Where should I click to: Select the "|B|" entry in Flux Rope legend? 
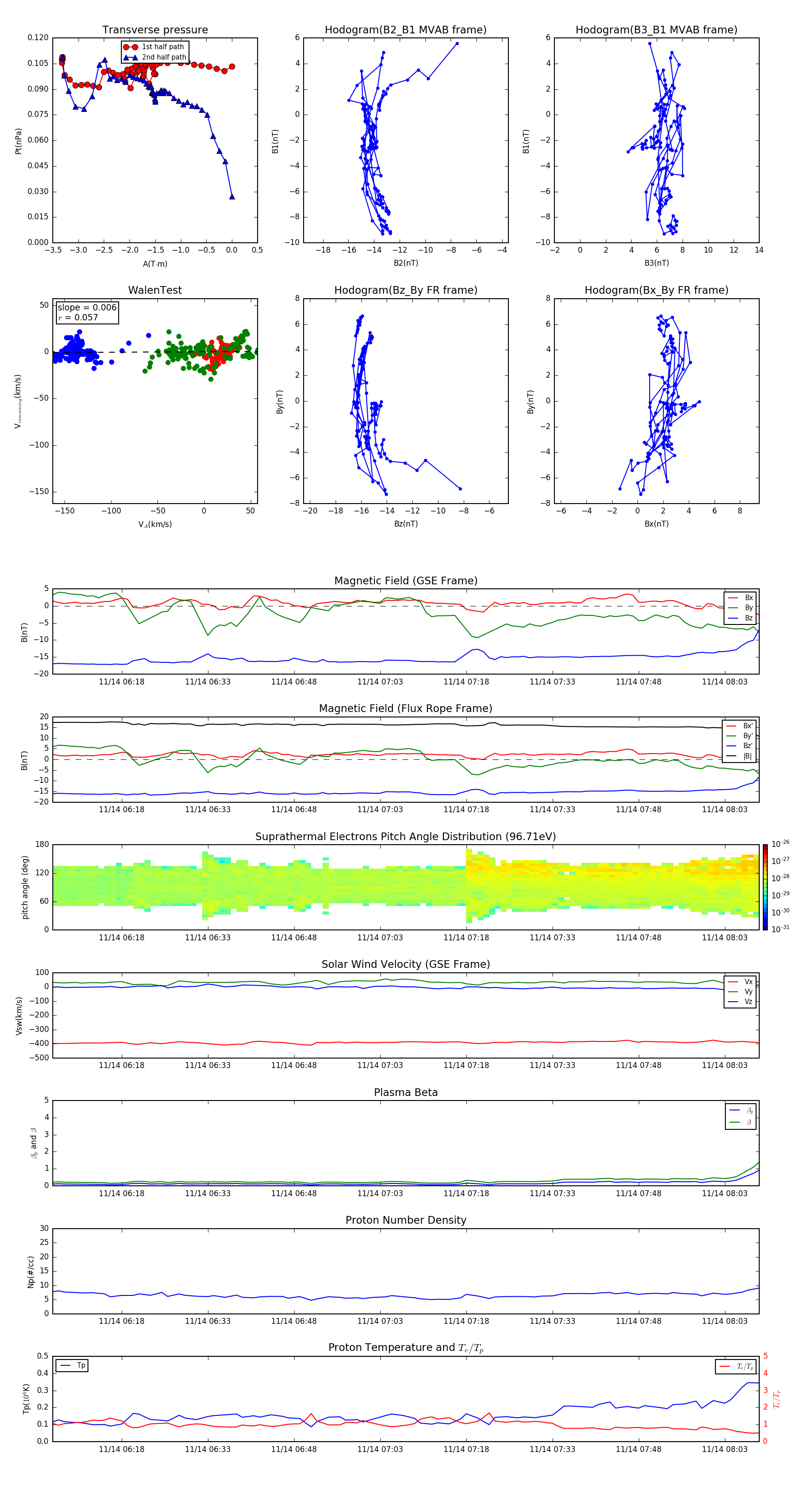tap(740, 756)
